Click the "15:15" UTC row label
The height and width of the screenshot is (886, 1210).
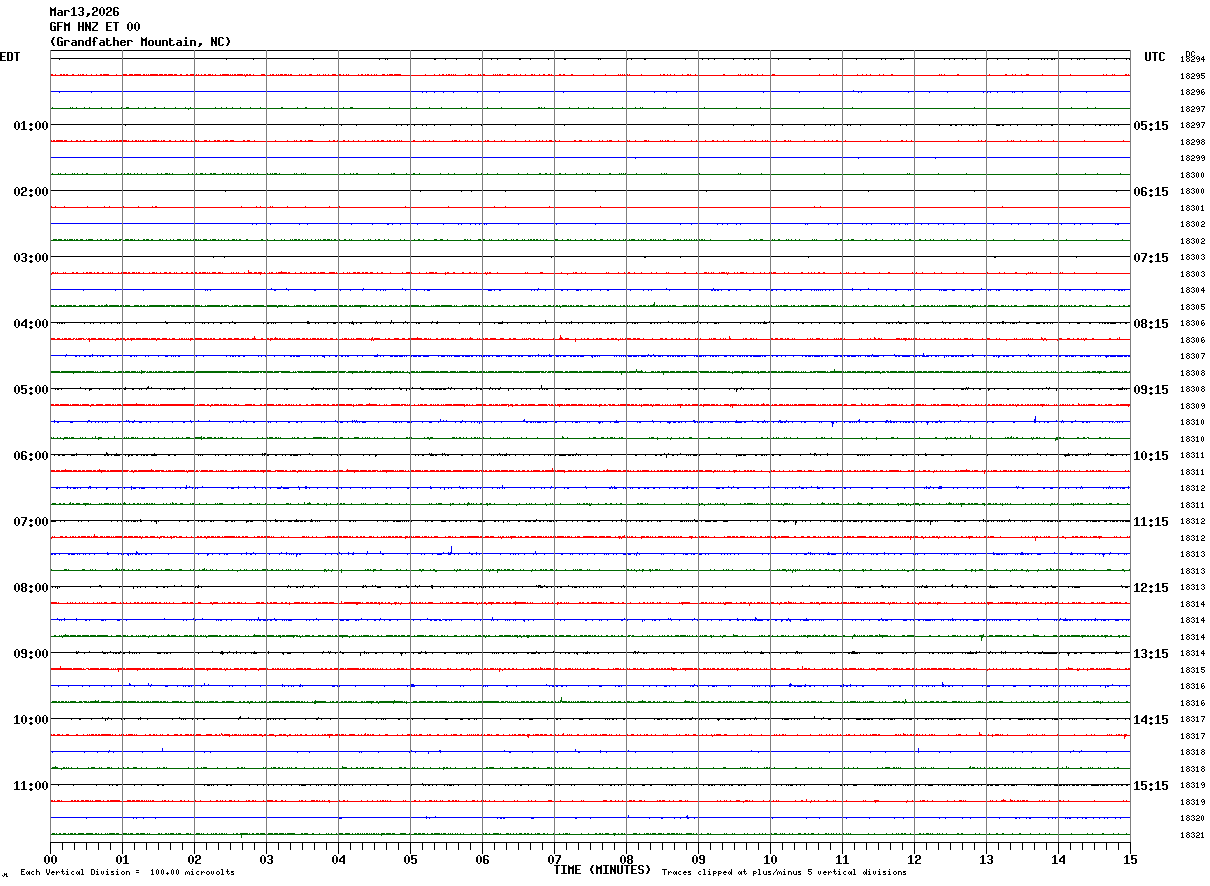pyautogui.click(x=1151, y=786)
